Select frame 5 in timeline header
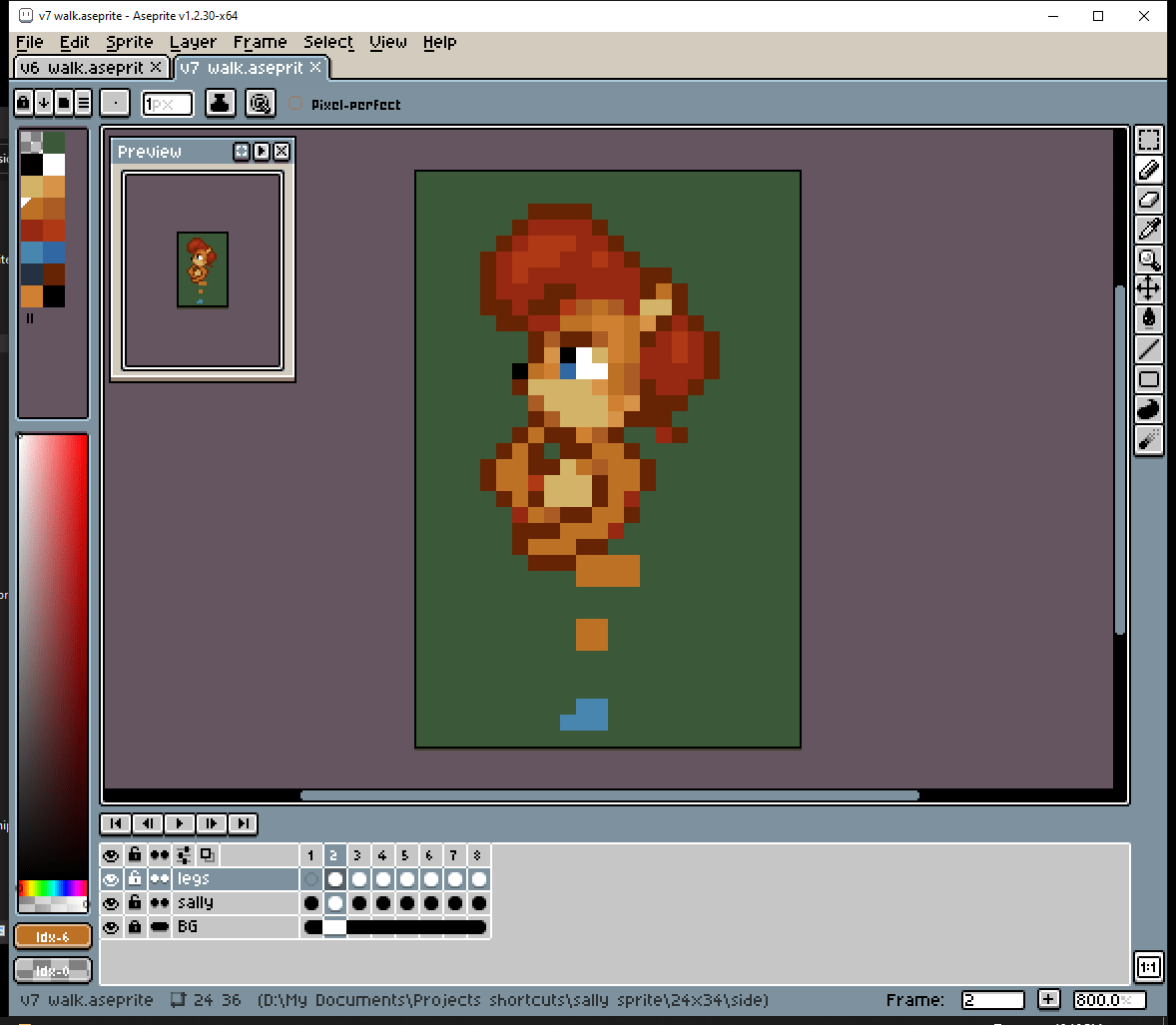Screen dimensions: 1176x1025 click(x=405, y=855)
